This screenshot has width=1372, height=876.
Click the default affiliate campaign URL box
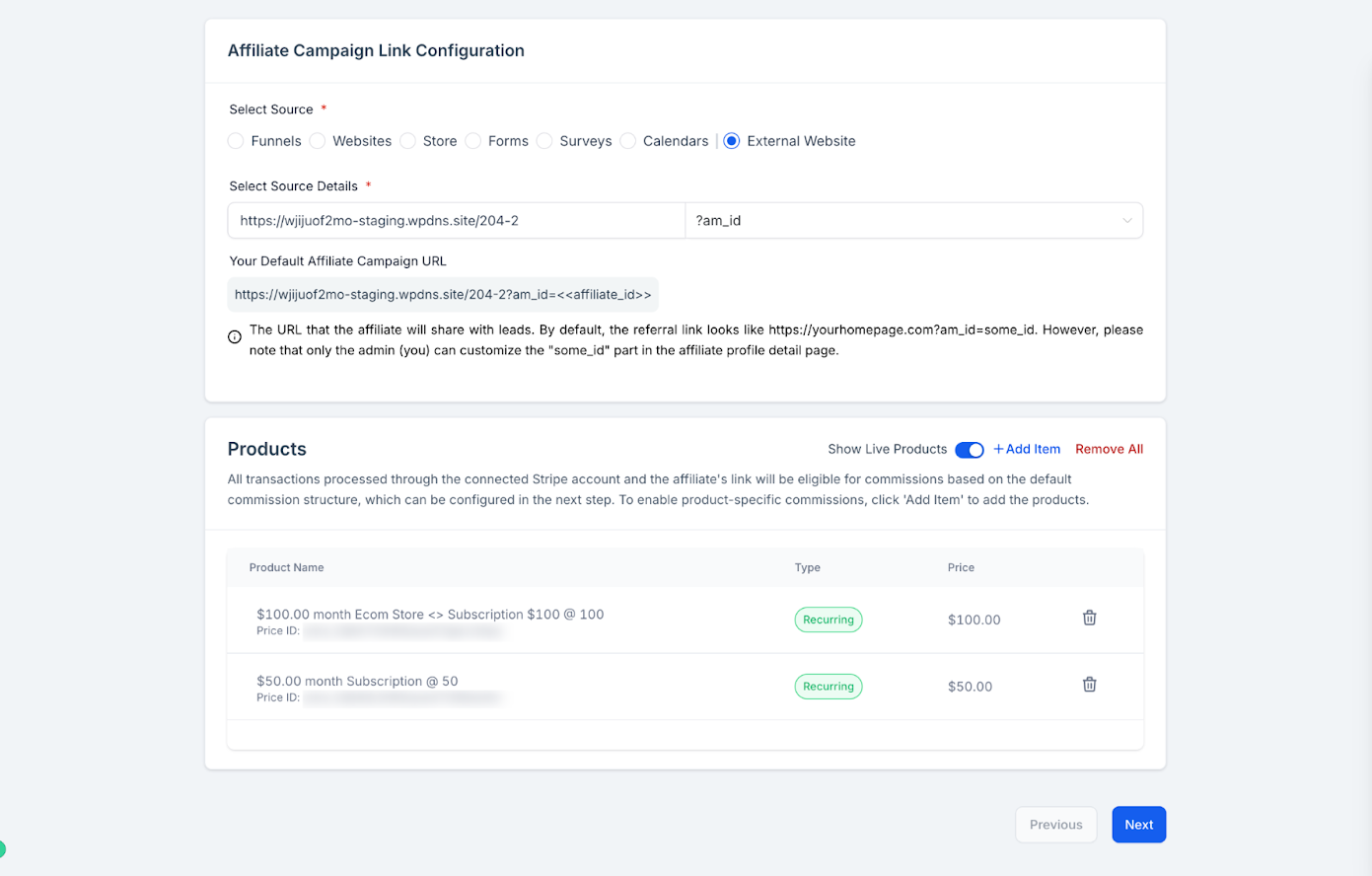(x=443, y=294)
